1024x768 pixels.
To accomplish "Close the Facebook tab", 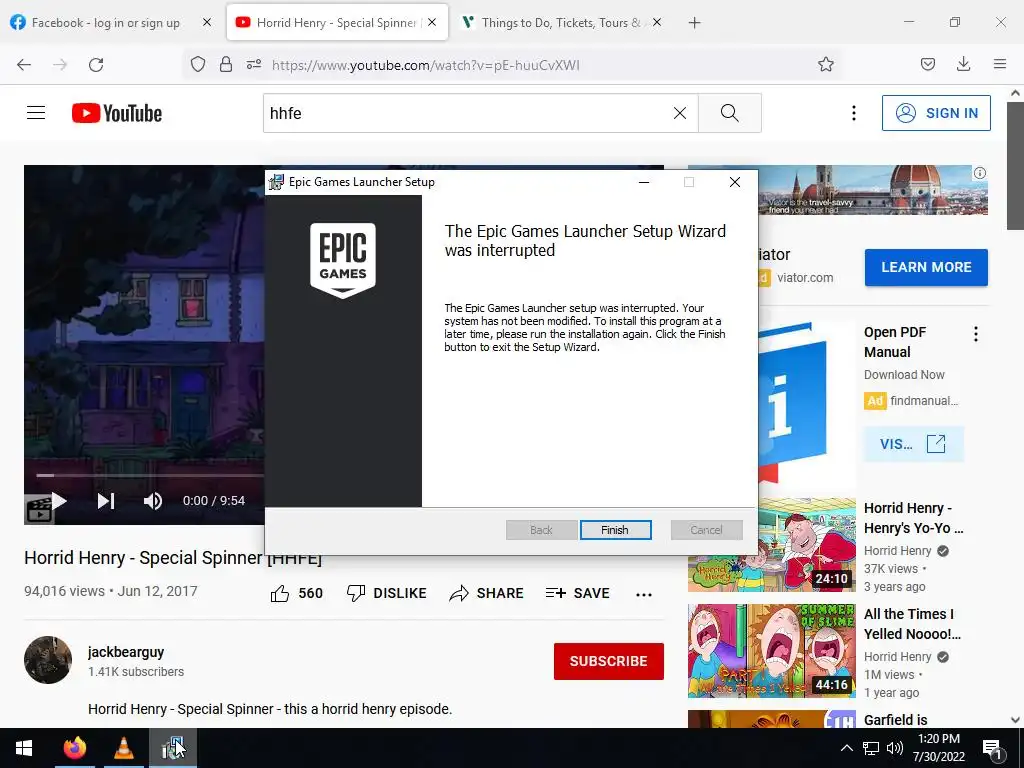I will click(x=207, y=22).
